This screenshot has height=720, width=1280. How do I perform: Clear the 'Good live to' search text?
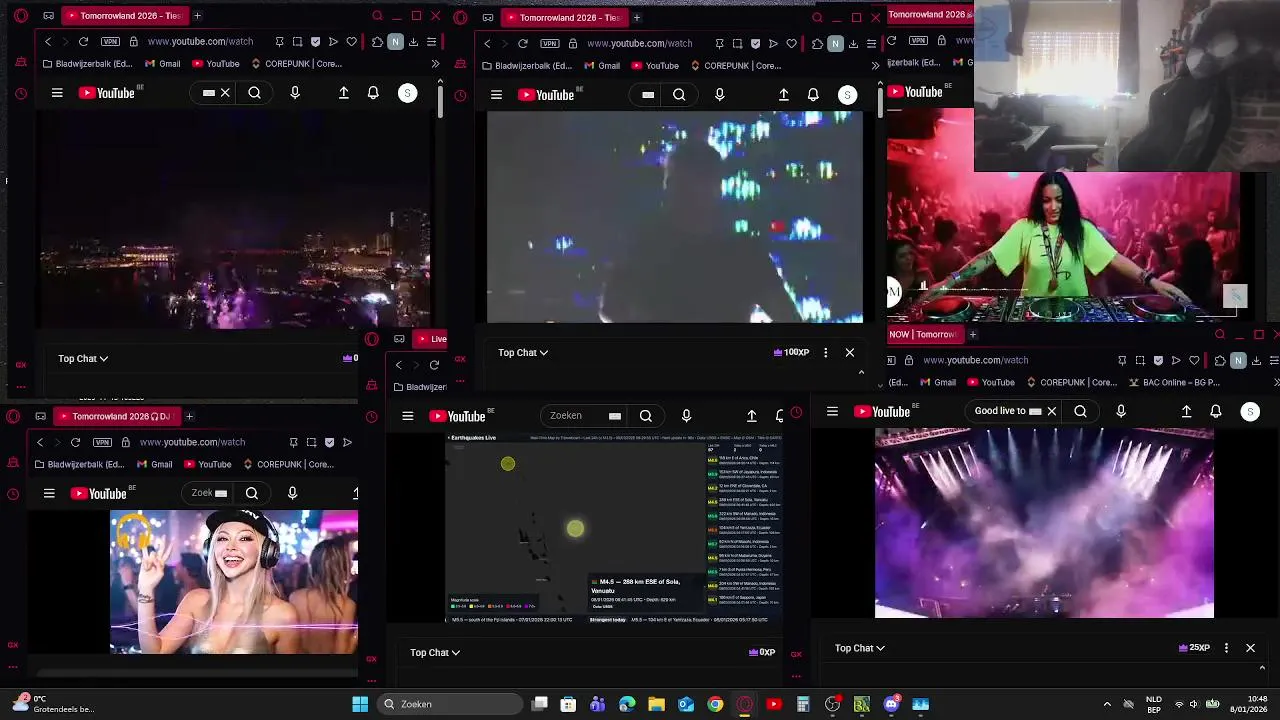(1052, 411)
